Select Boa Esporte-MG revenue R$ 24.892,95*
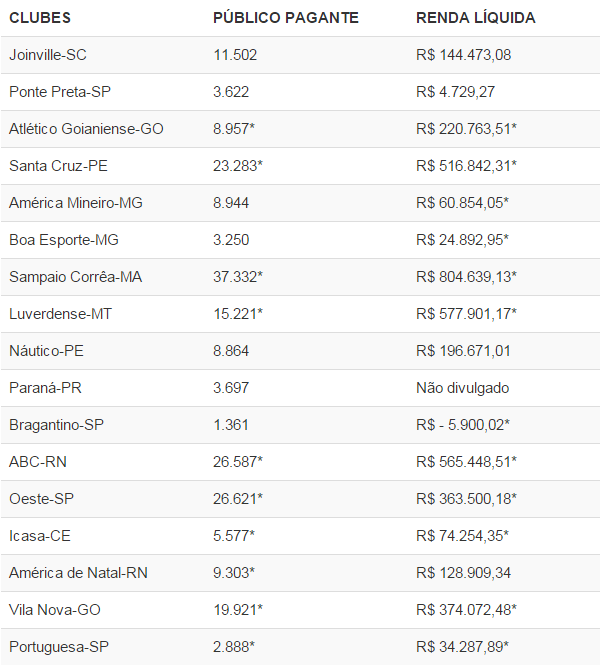 pyautogui.click(x=463, y=240)
